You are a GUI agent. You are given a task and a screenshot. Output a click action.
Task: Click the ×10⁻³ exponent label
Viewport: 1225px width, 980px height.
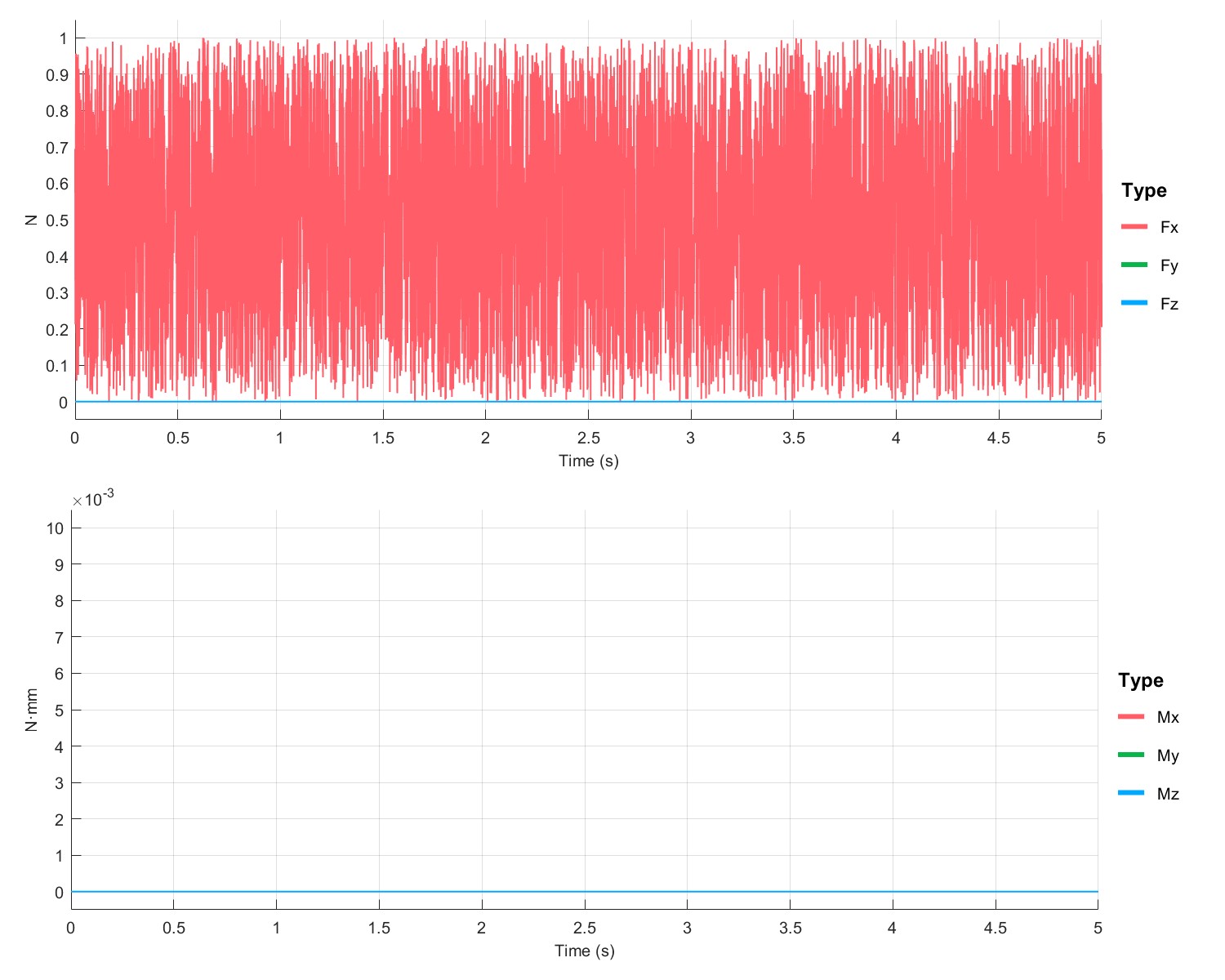pyautogui.click(x=93, y=499)
